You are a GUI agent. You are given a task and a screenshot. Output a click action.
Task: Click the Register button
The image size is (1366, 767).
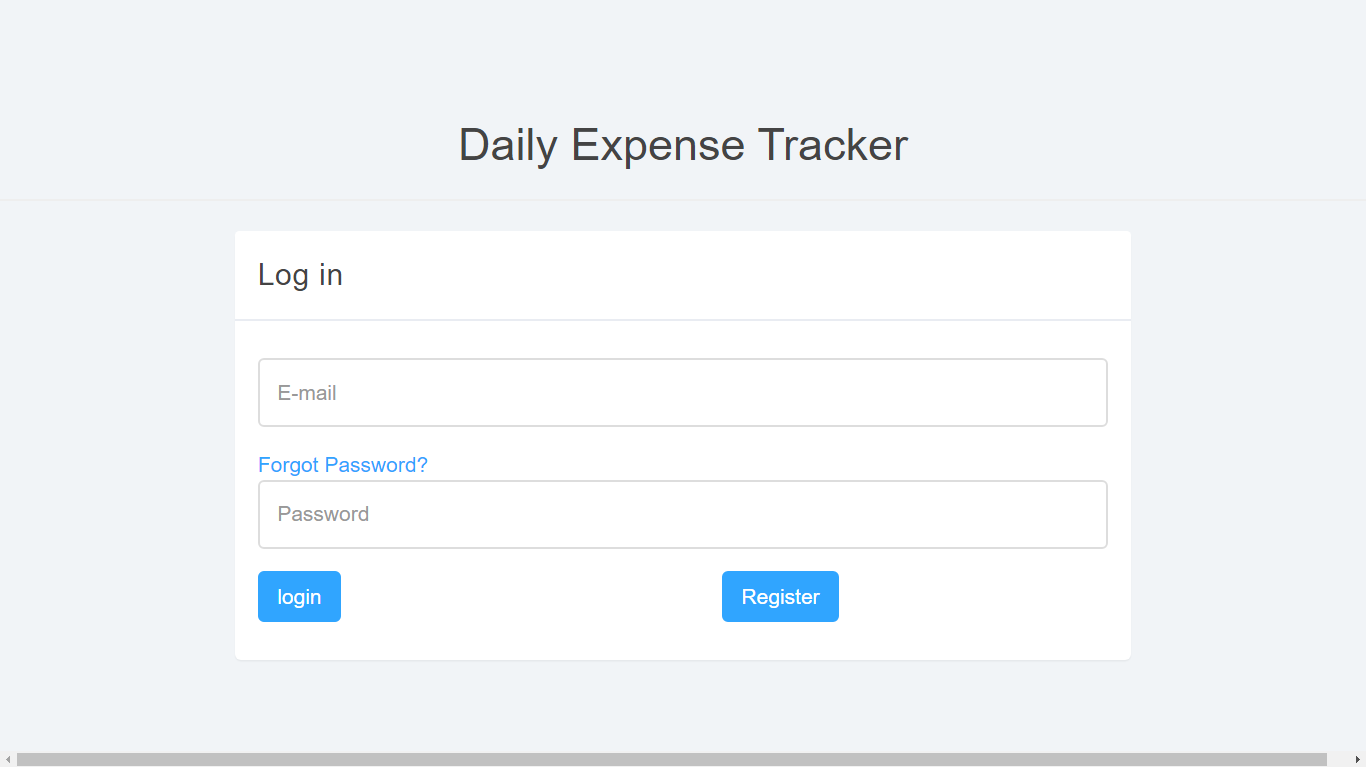click(780, 596)
